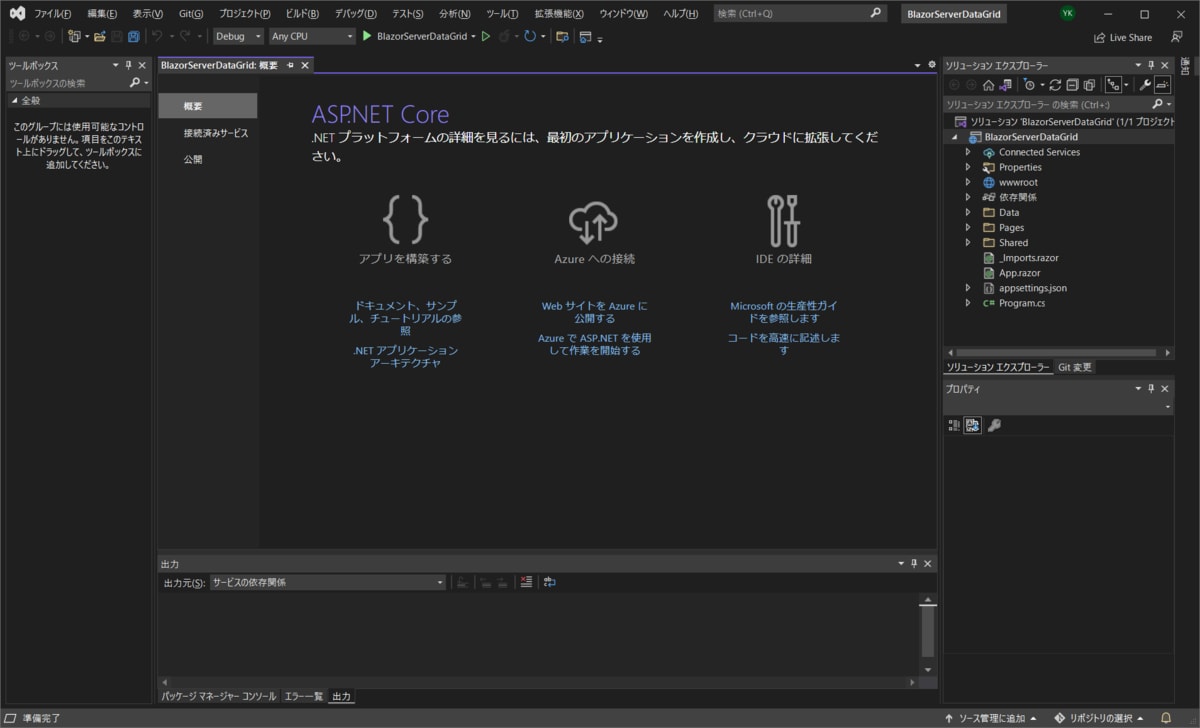Switch views icon in Solution Explorer toolbar
The height and width of the screenshot is (728, 1200).
[x=1006, y=85]
